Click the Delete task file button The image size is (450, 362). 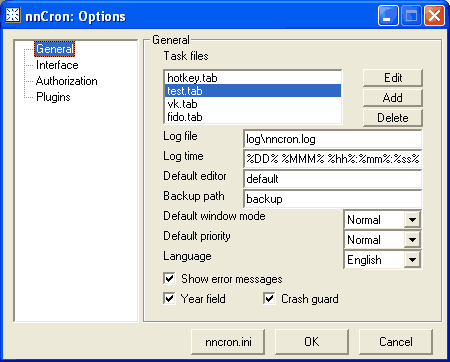[393, 118]
